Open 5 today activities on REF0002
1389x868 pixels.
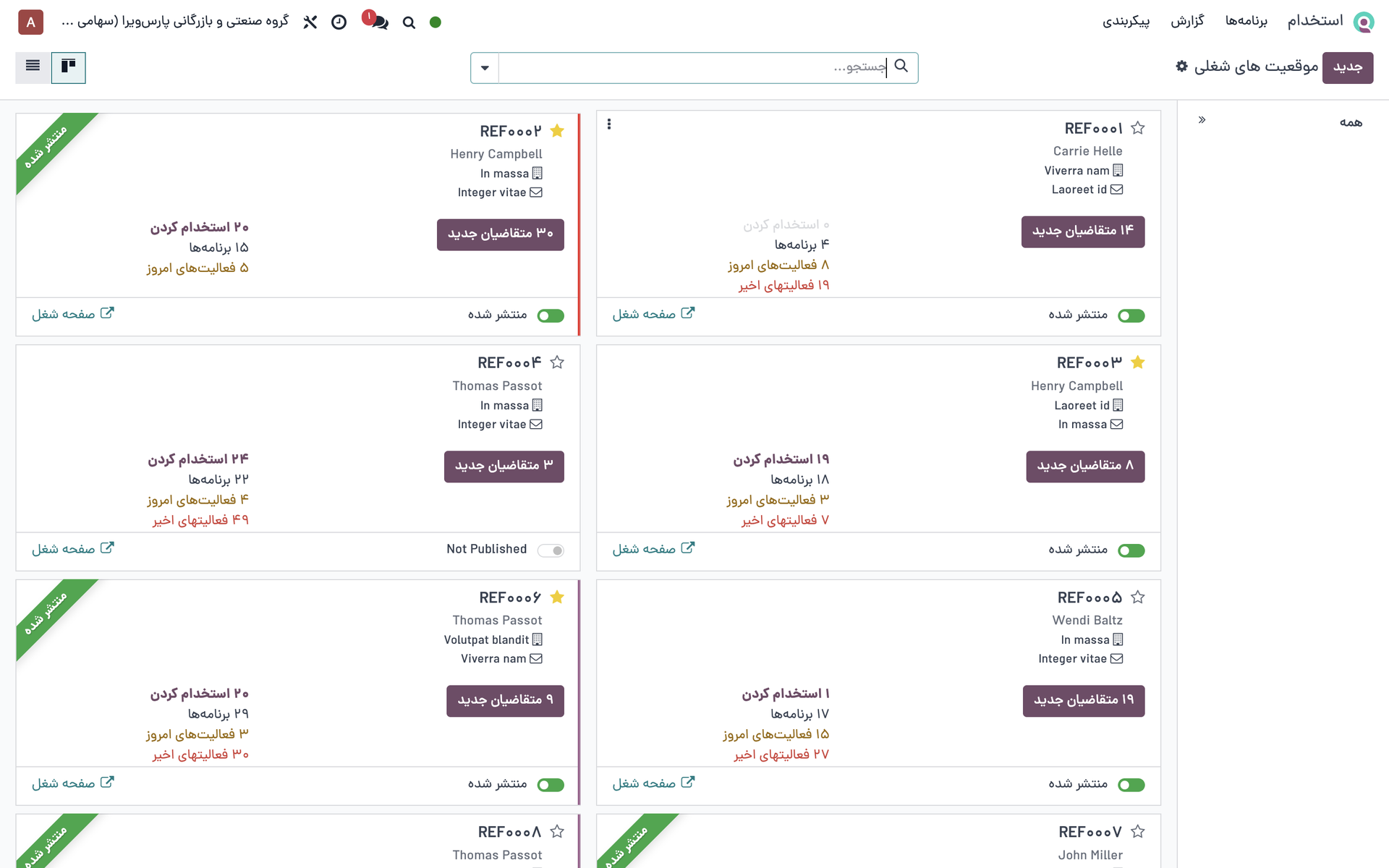pyautogui.click(x=197, y=268)
